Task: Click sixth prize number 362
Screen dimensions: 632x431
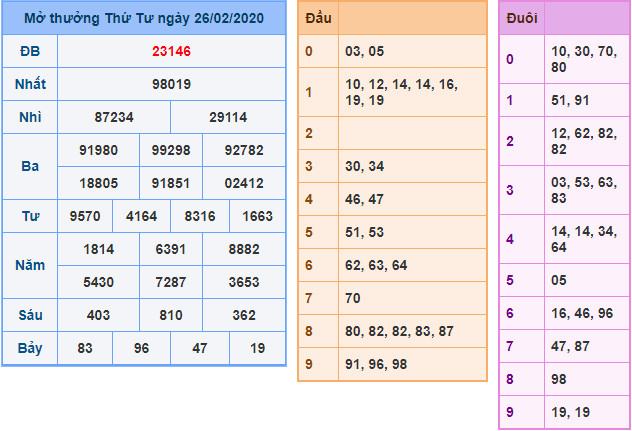Action: [x=243, y=315]
